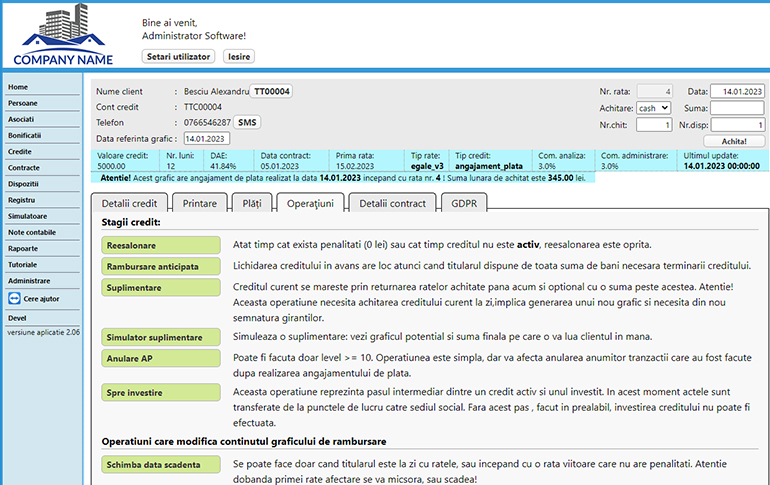Click the Spre investire button
770x485 pixels.
point(161,393)
